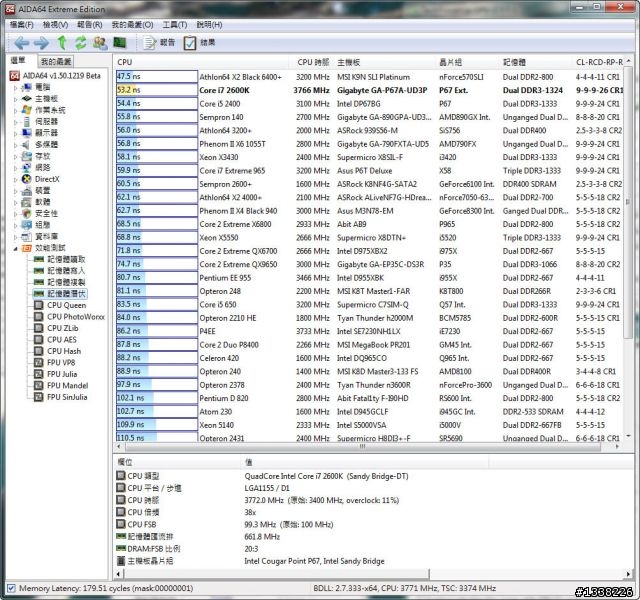
Task: Click the Windows flag icon in the tree
Action: click(27, 110)
